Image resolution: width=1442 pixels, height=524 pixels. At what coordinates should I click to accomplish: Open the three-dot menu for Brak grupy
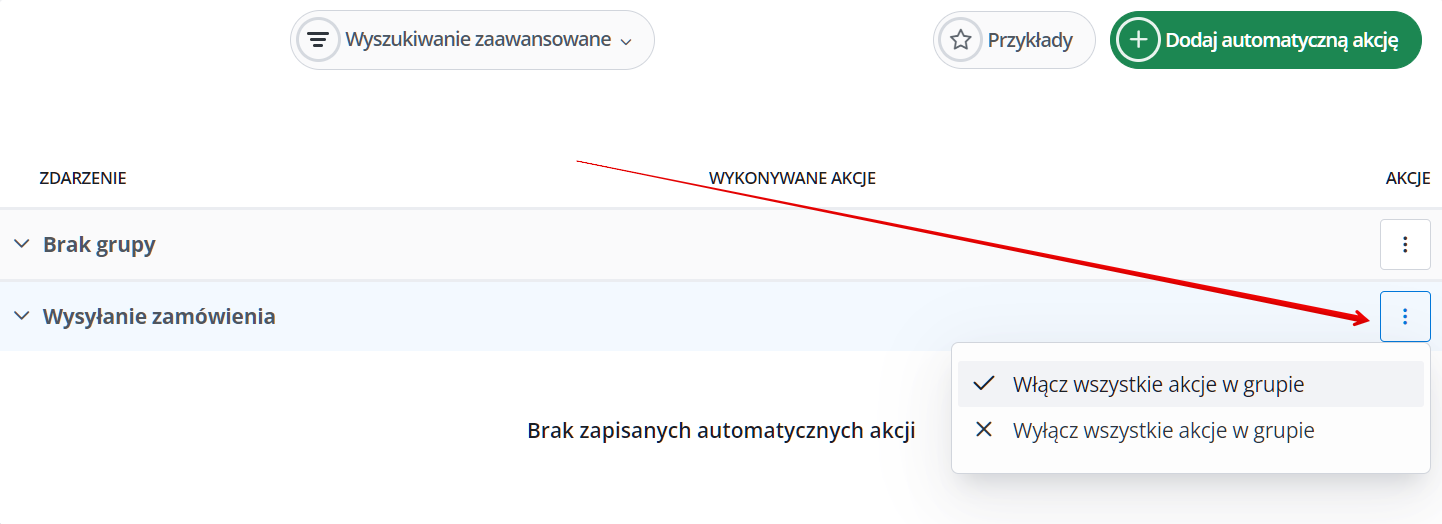pyautogui.click(x=1405, y=244)
